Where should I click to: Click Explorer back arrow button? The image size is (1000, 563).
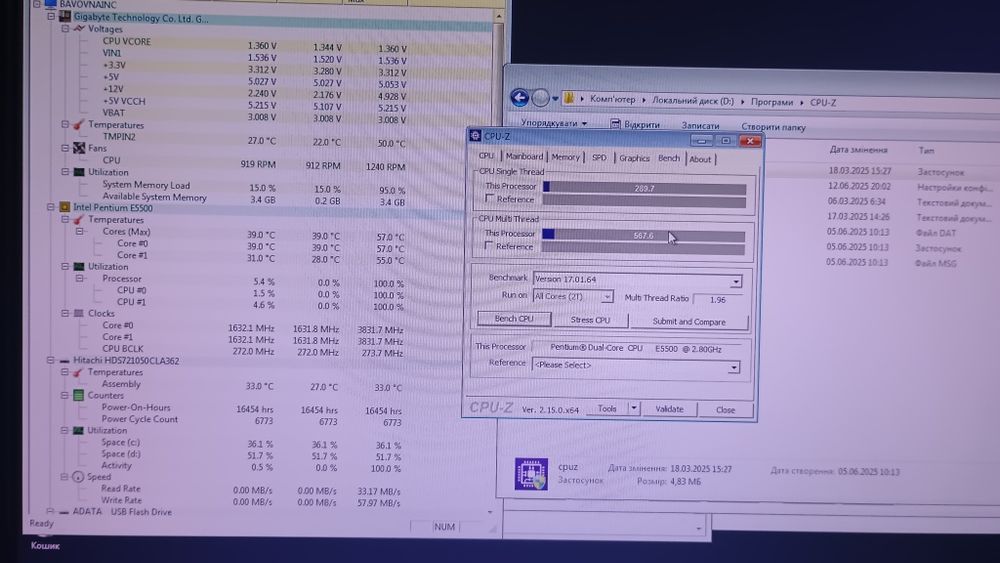(x=519, y=98)
